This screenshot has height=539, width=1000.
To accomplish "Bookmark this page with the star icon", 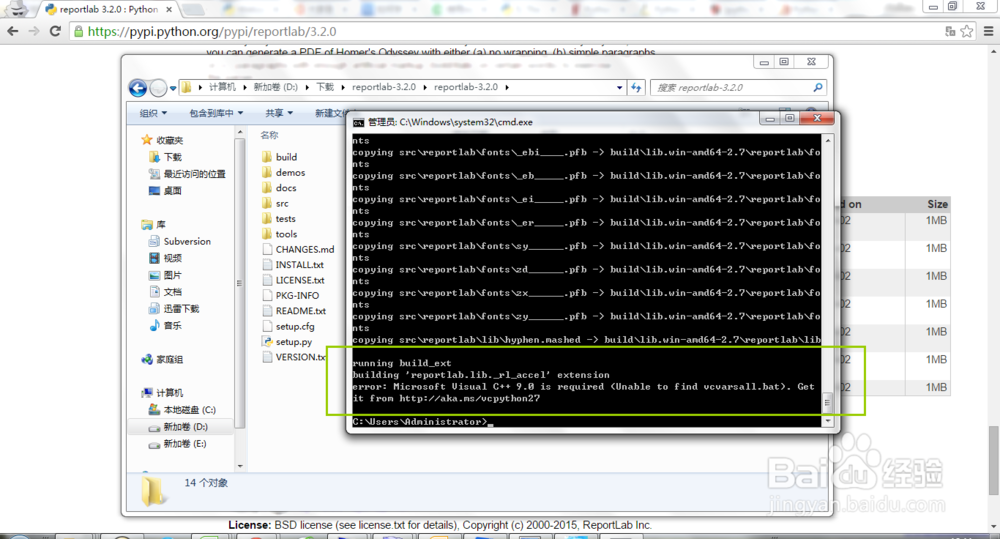I will (x=967, y=31).
